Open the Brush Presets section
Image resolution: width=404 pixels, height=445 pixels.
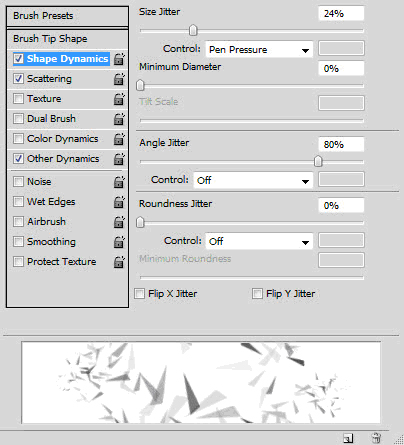[67, 16]
